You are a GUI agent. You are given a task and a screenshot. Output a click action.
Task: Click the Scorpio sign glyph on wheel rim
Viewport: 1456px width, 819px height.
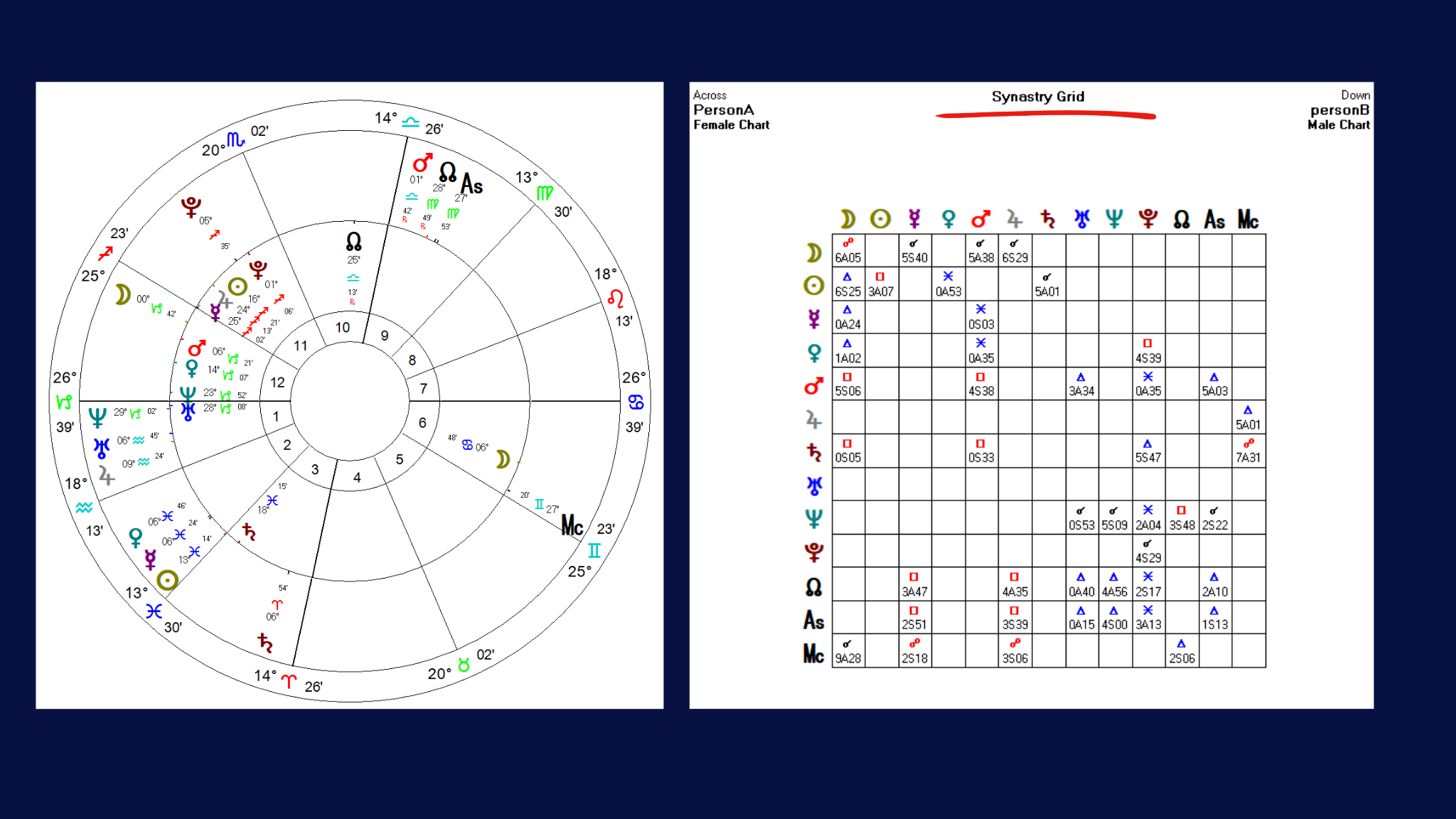pos(236,139)
